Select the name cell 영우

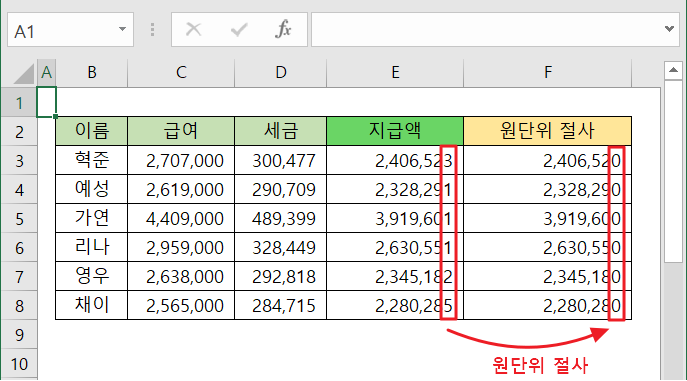point(92,276)
